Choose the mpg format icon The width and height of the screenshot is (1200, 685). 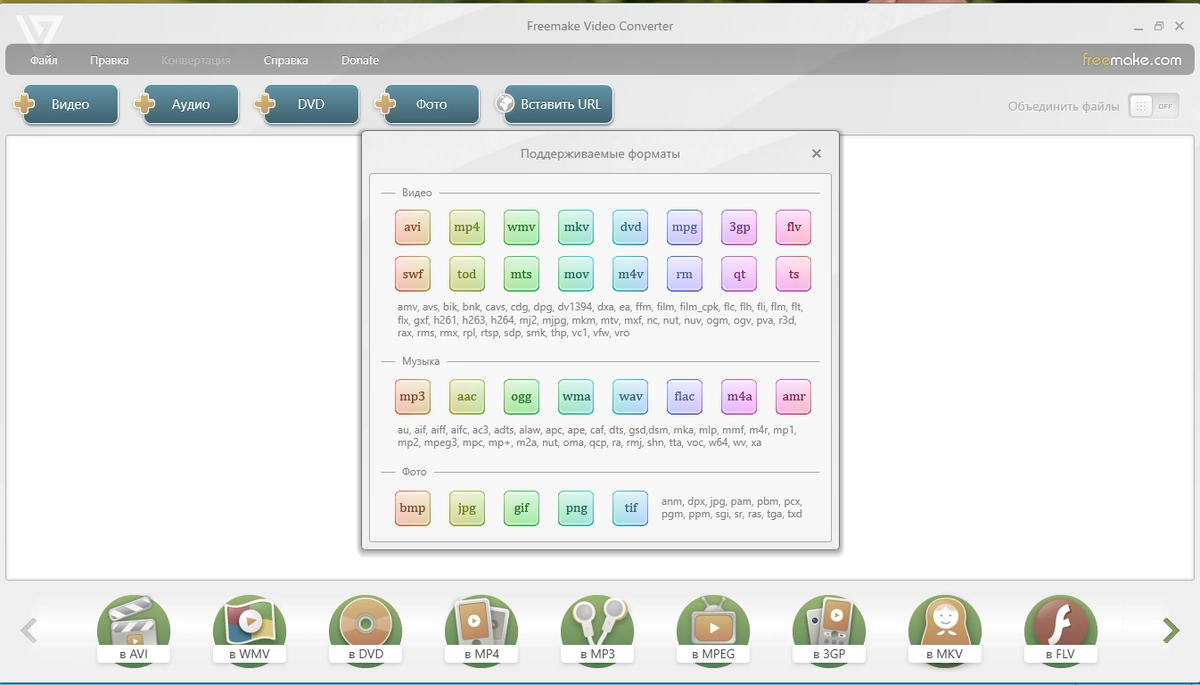coord(685,227)
